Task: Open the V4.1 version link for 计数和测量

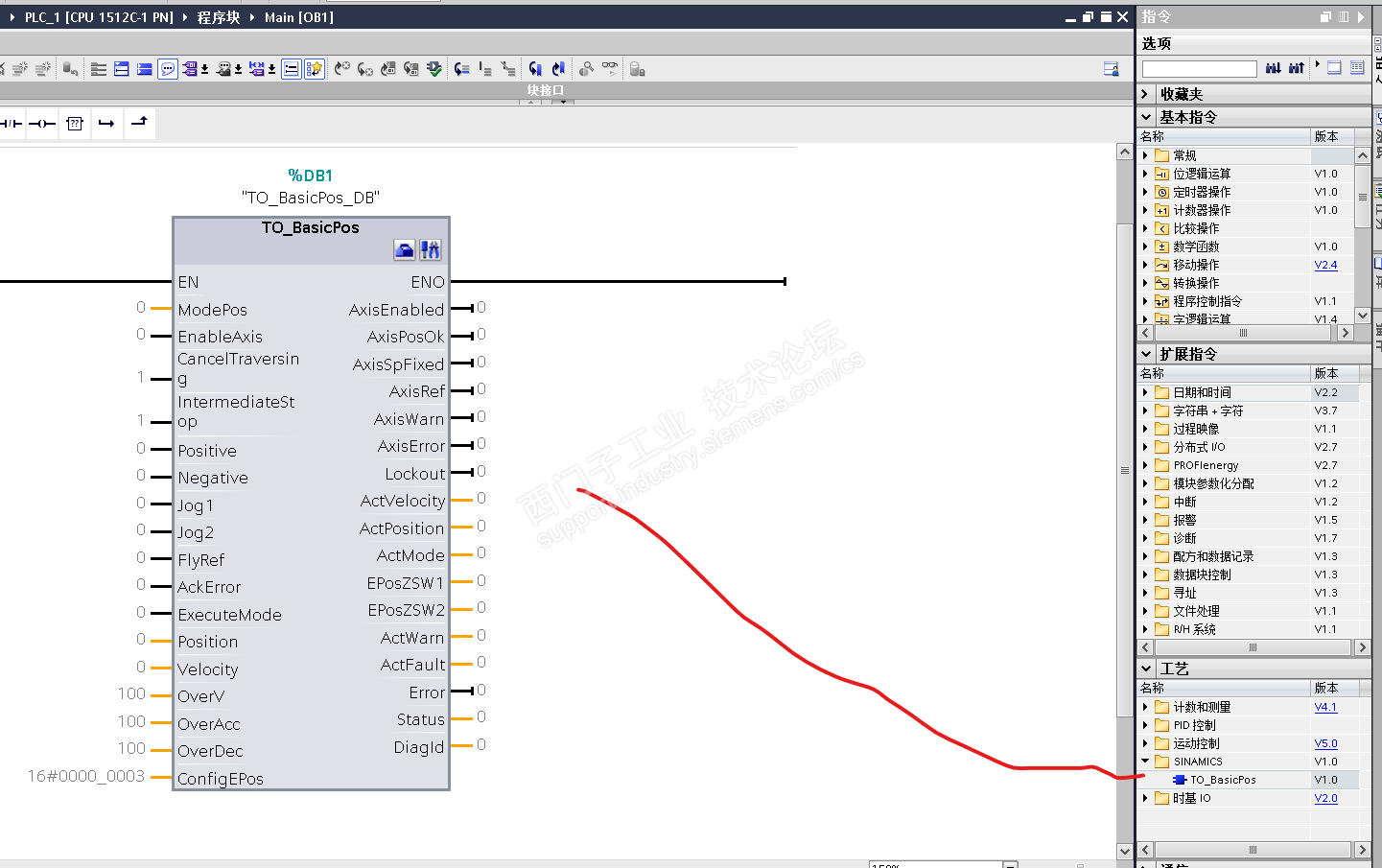Action: [x=1325, y=707]
